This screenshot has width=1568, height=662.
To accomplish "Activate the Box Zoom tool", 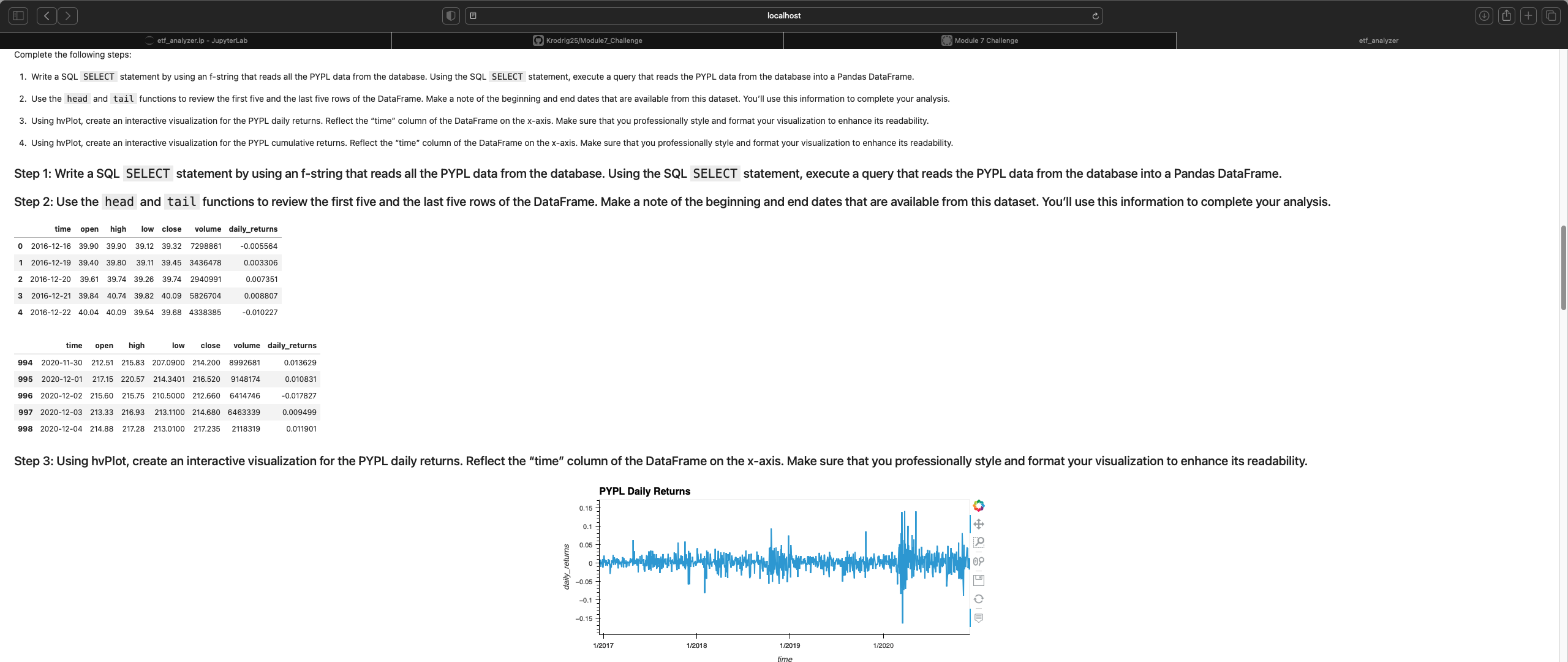I will 979,542.
